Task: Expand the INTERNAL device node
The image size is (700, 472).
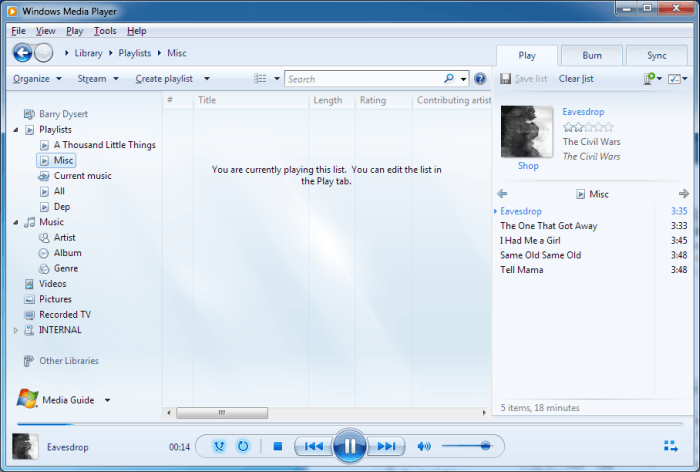Action: [x=16, y=330]
